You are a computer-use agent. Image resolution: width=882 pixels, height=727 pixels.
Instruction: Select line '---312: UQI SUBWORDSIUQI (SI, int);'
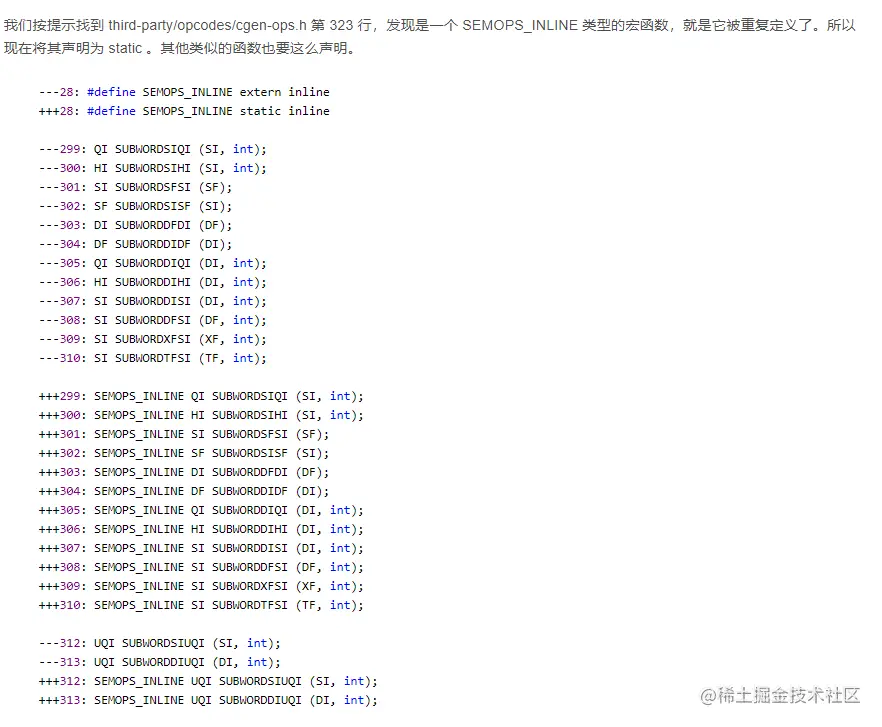coord(159,643)
